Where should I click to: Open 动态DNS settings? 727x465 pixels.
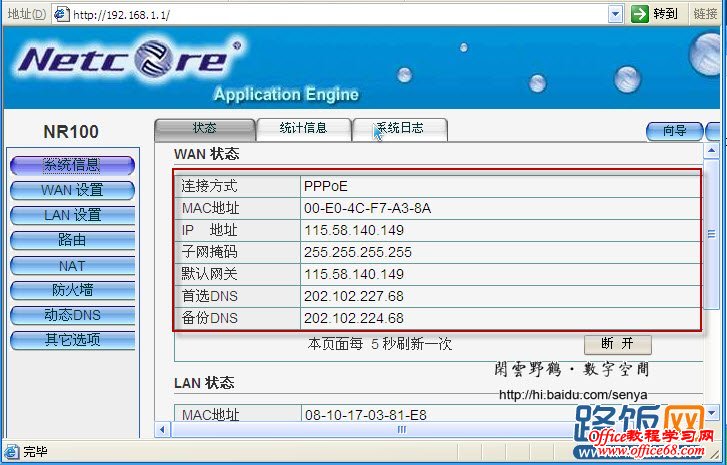[x=72, y=315]
